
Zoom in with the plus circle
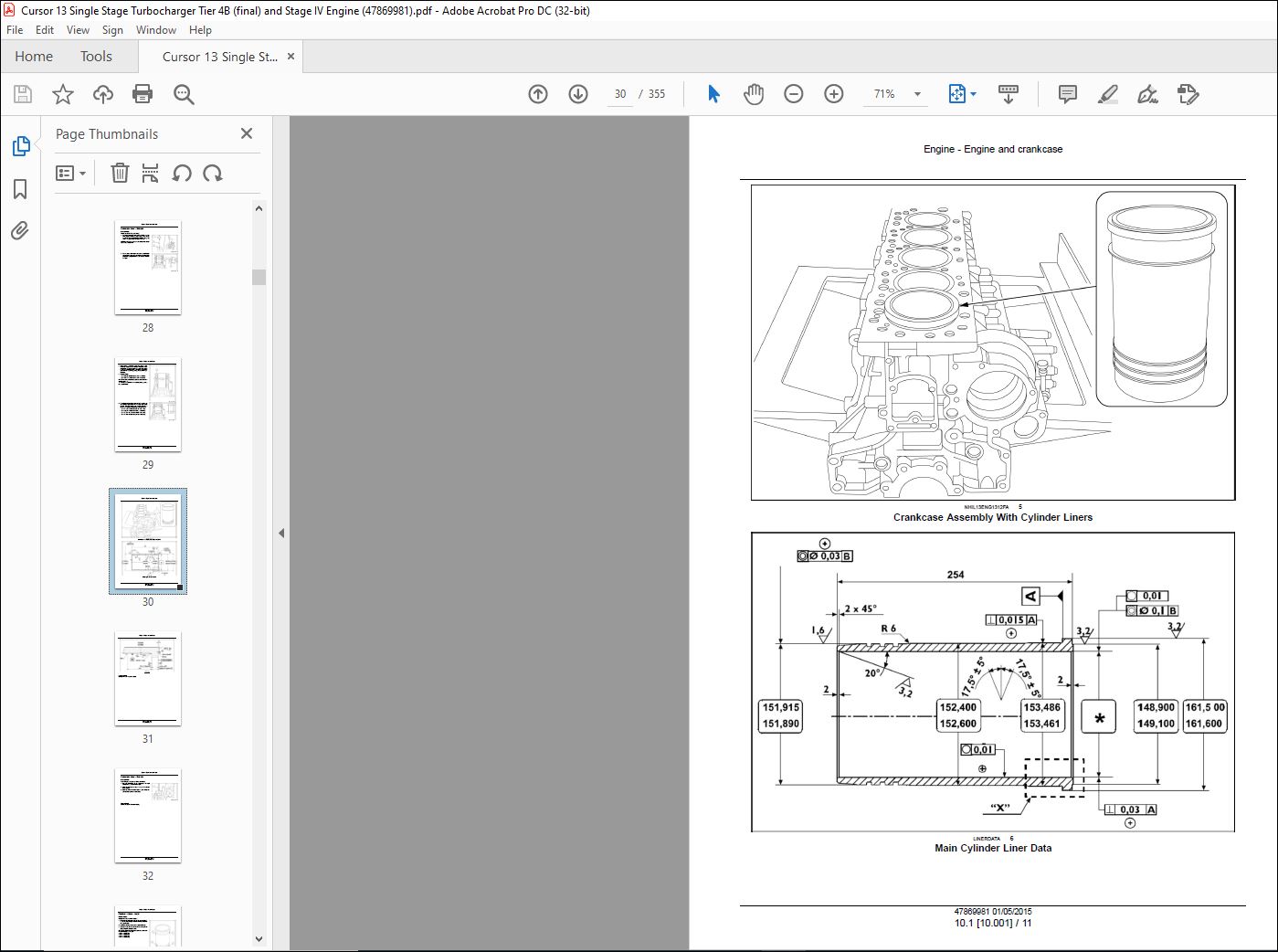[x=834, y=94]
